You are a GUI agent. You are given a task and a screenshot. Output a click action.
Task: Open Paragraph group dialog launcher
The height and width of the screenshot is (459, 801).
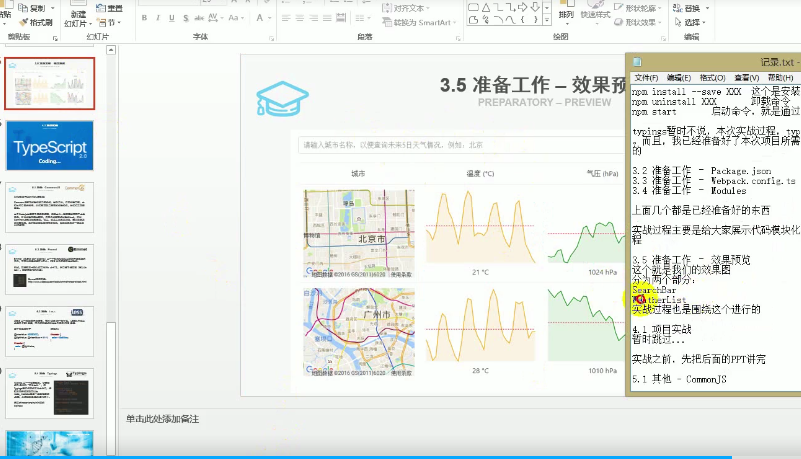point(458,38)
